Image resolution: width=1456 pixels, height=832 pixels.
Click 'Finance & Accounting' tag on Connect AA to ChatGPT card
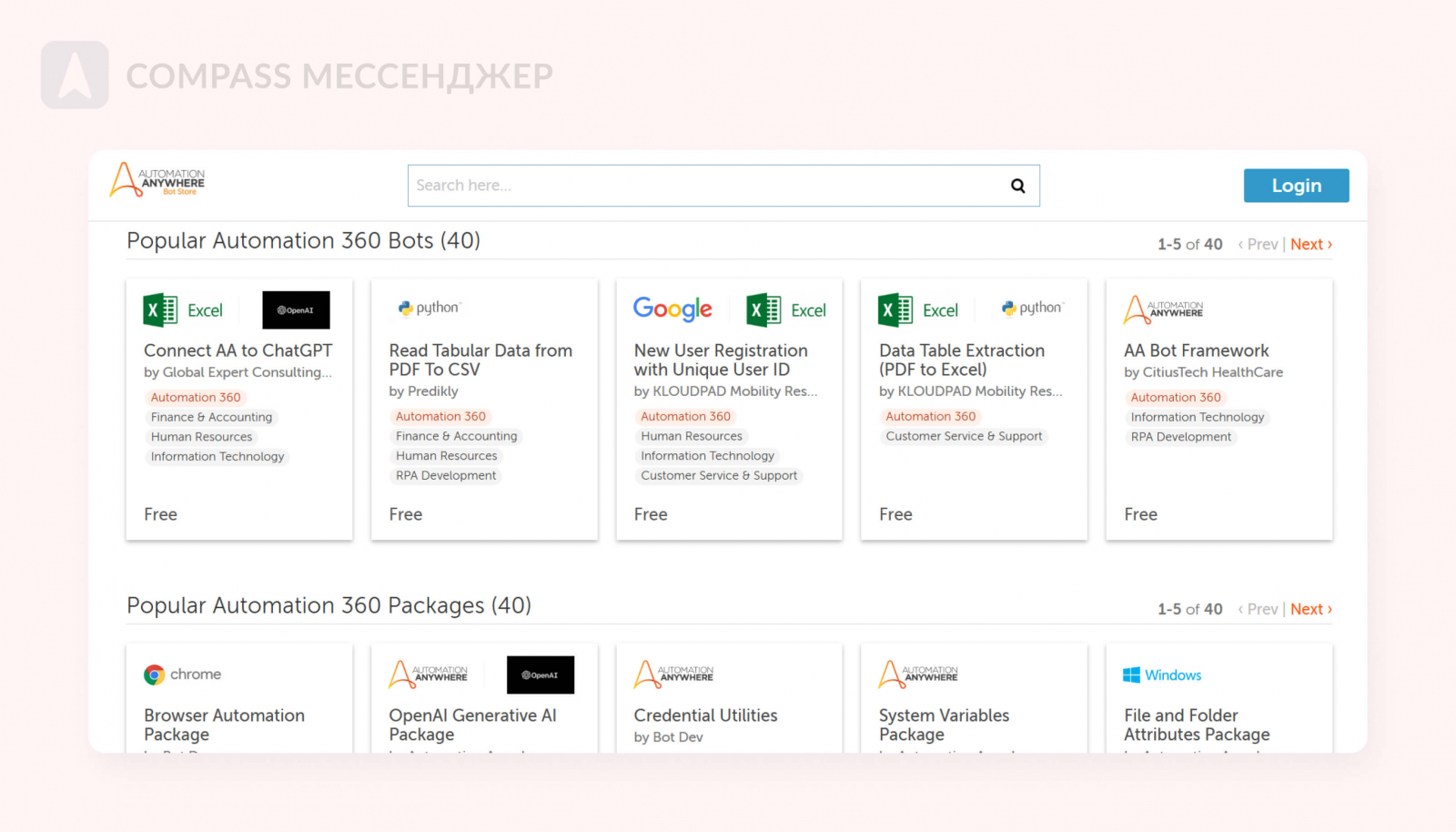point(211,417)
